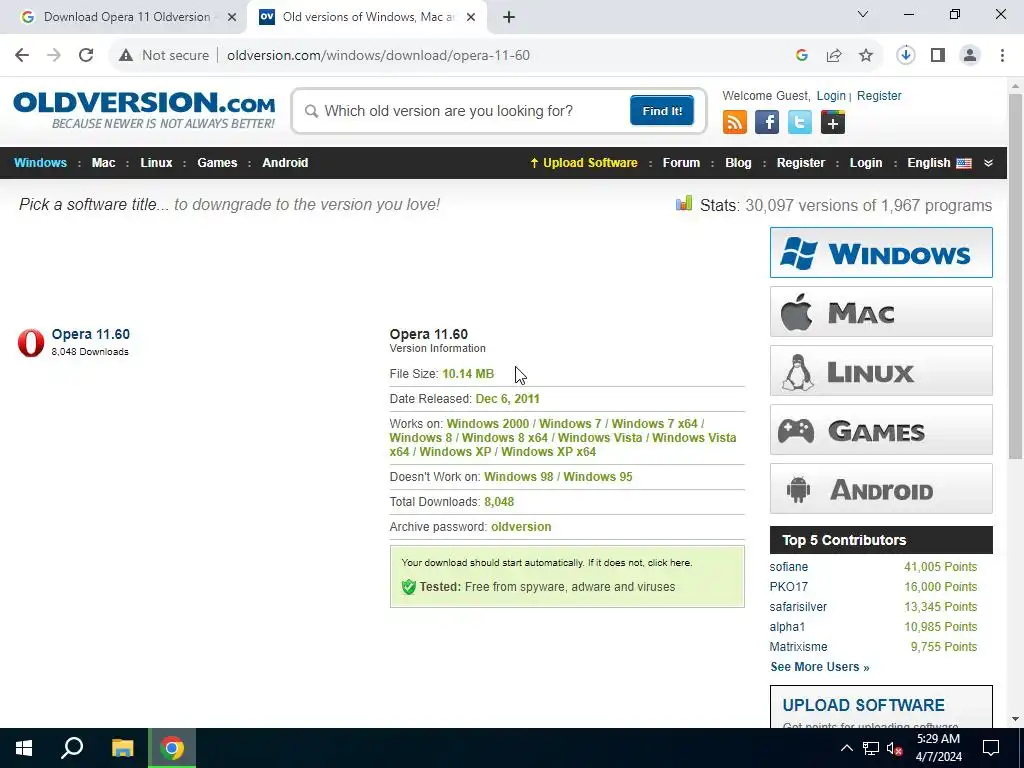The height and width of the screenshot is (768, 1024).
Task: Open a new browser tab
Action: pyautogui.click(x=509, y=17)
